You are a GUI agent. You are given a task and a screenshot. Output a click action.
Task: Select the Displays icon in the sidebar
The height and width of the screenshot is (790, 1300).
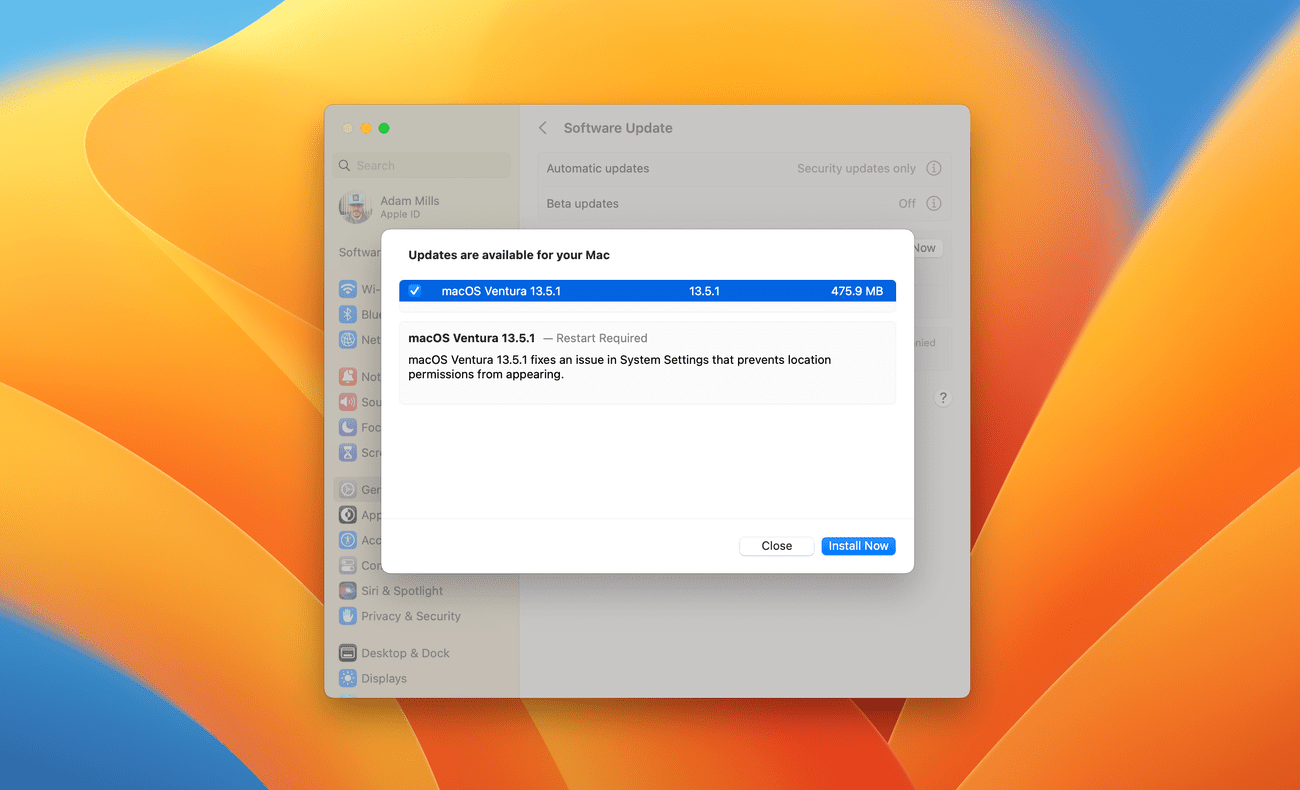[x=347, y=678]
